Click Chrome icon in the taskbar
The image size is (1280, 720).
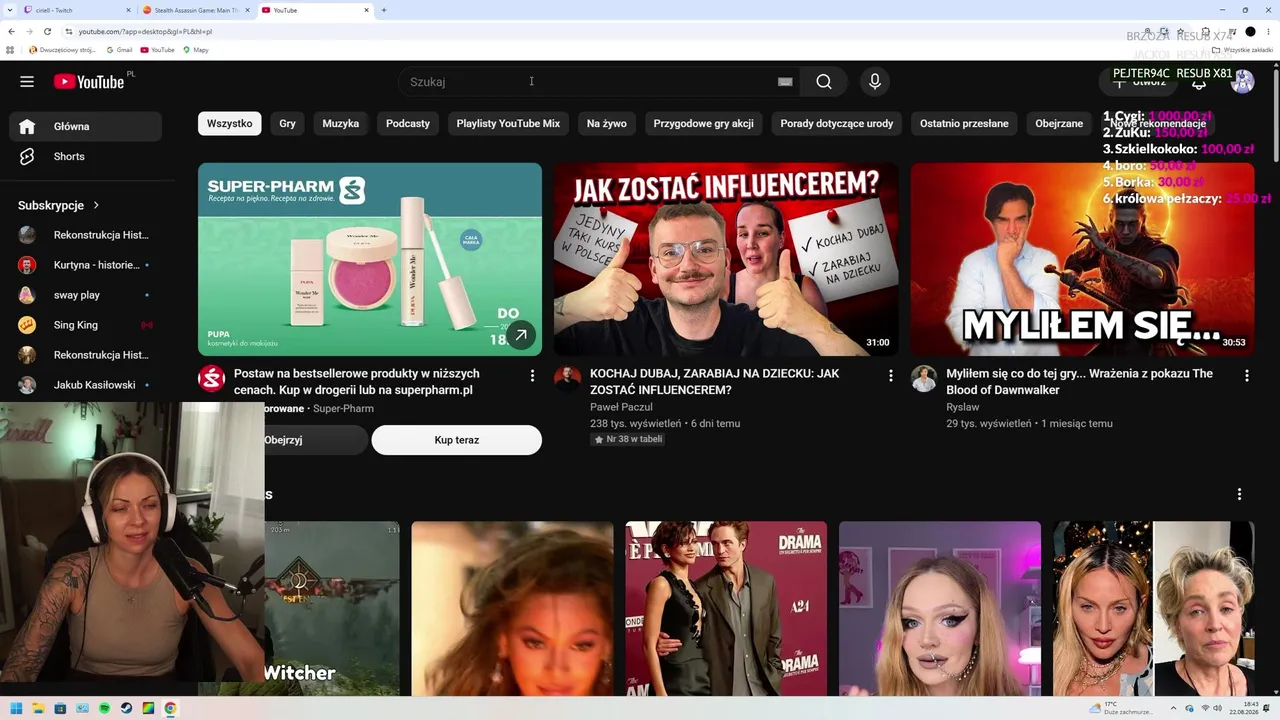point(170,708)
